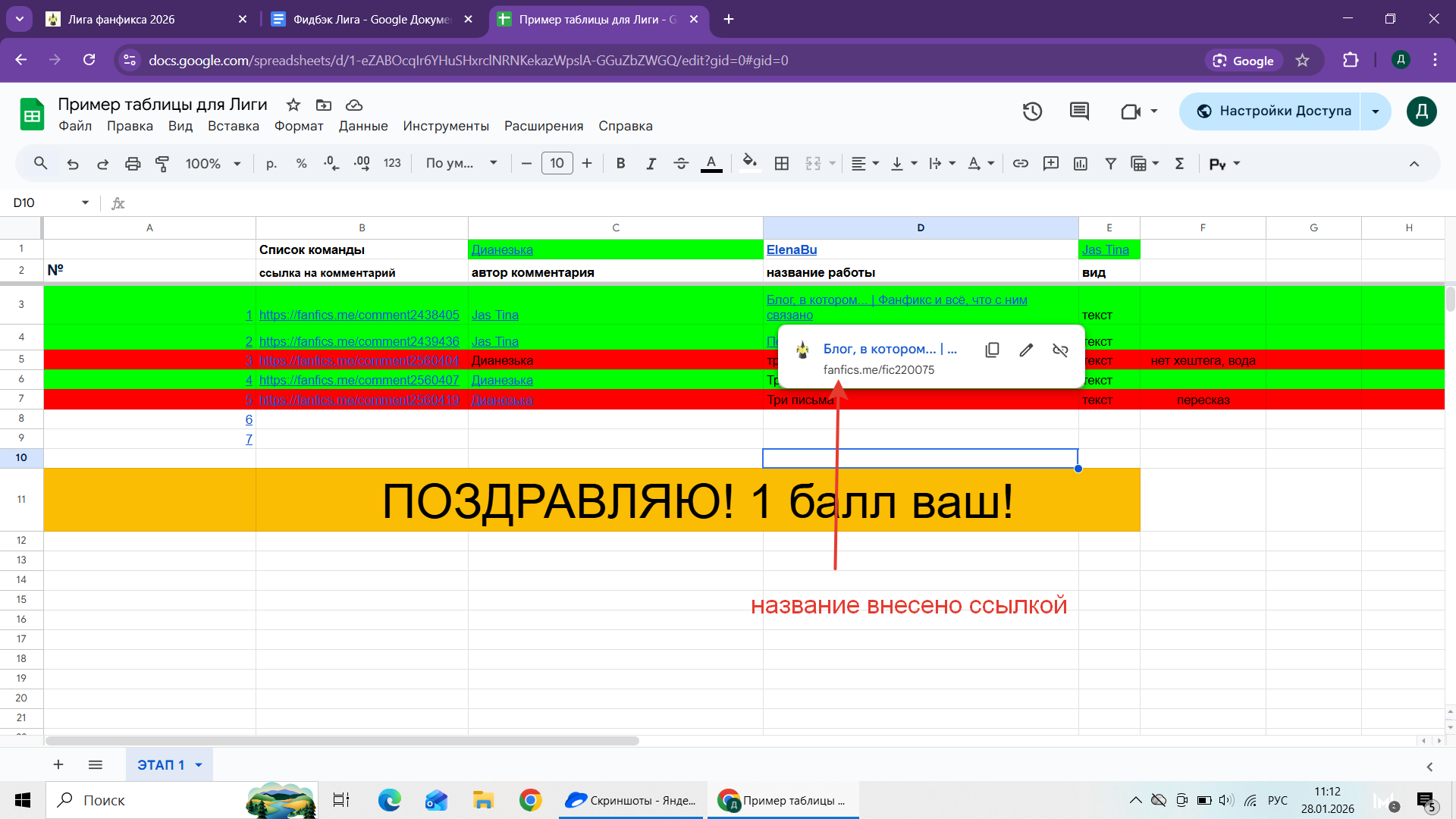Click the Настройки Доступа share button

point(1274,111)
